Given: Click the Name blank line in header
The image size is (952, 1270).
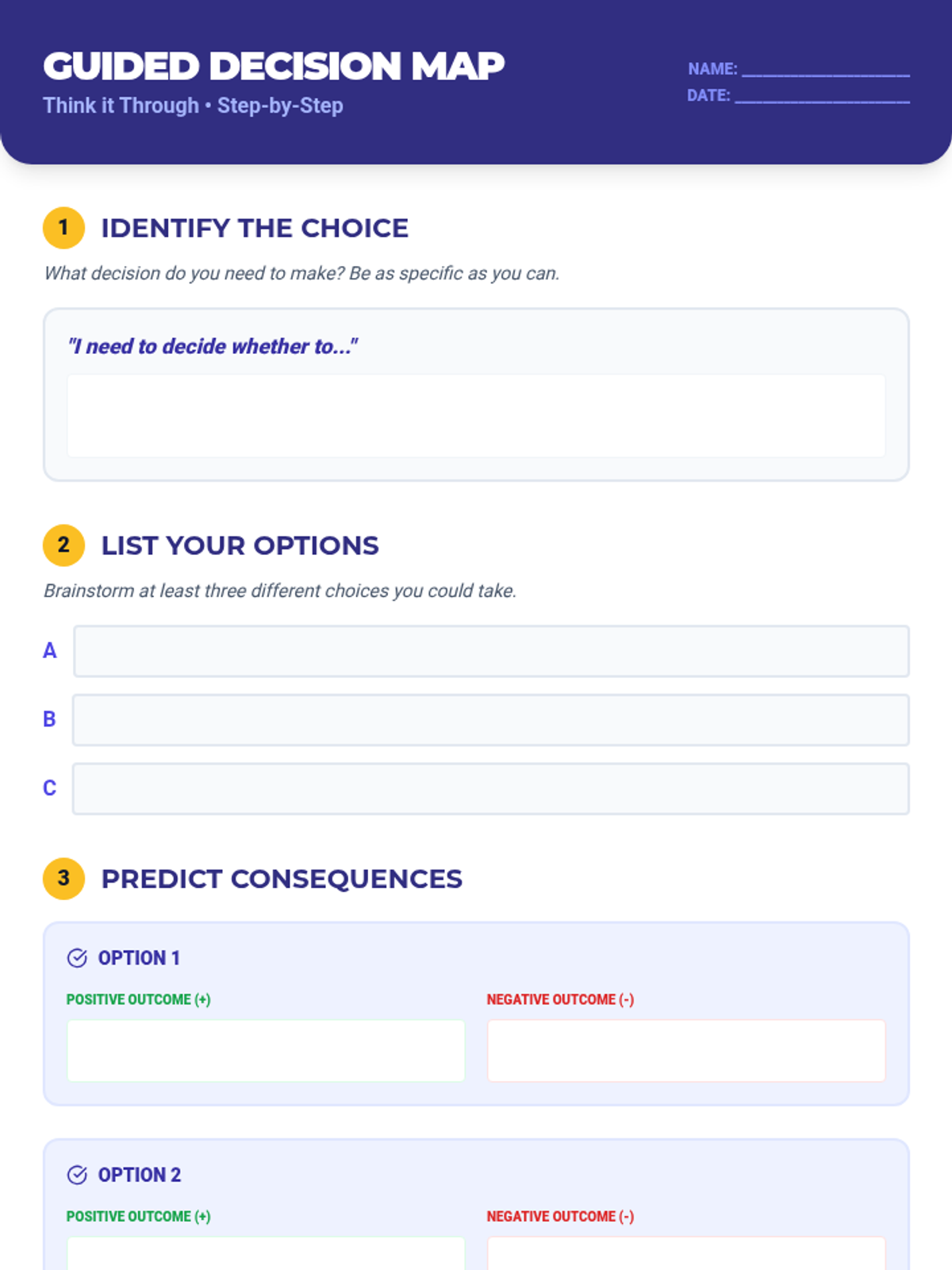Looking at the screenshot, I should [825, 71].
